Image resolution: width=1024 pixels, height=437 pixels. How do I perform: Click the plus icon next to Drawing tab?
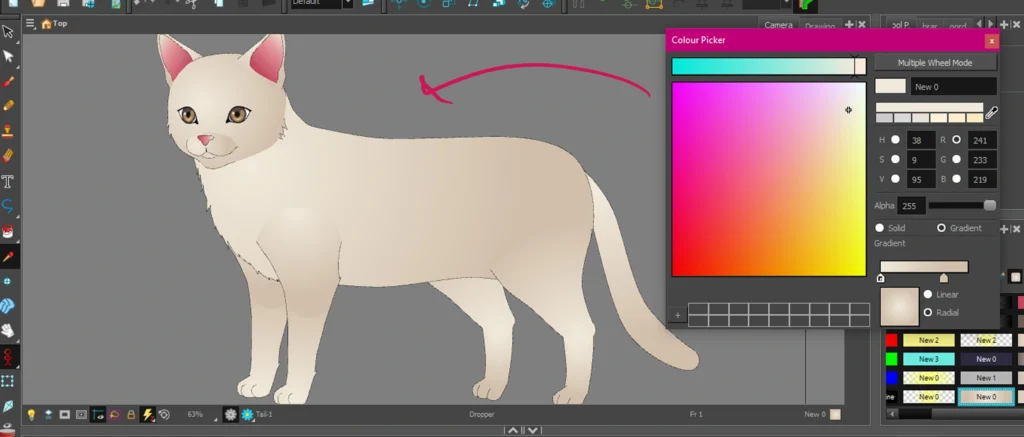(x=849, y=25)
